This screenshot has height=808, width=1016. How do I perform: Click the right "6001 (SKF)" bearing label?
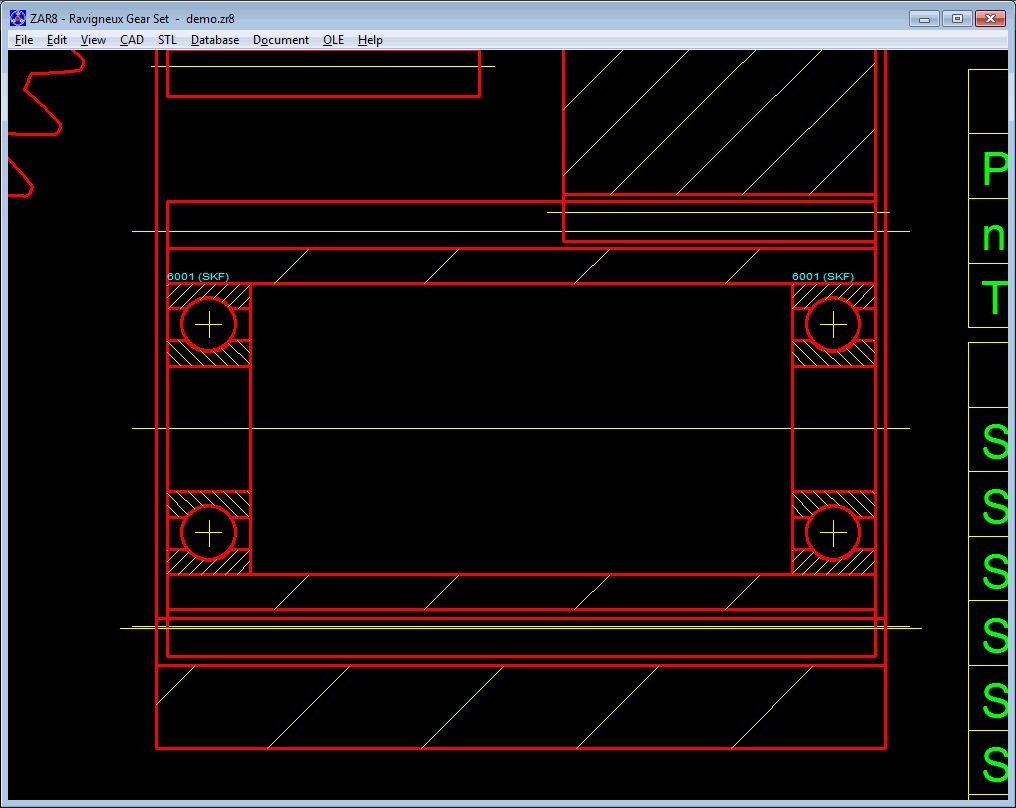pos(823,276)
